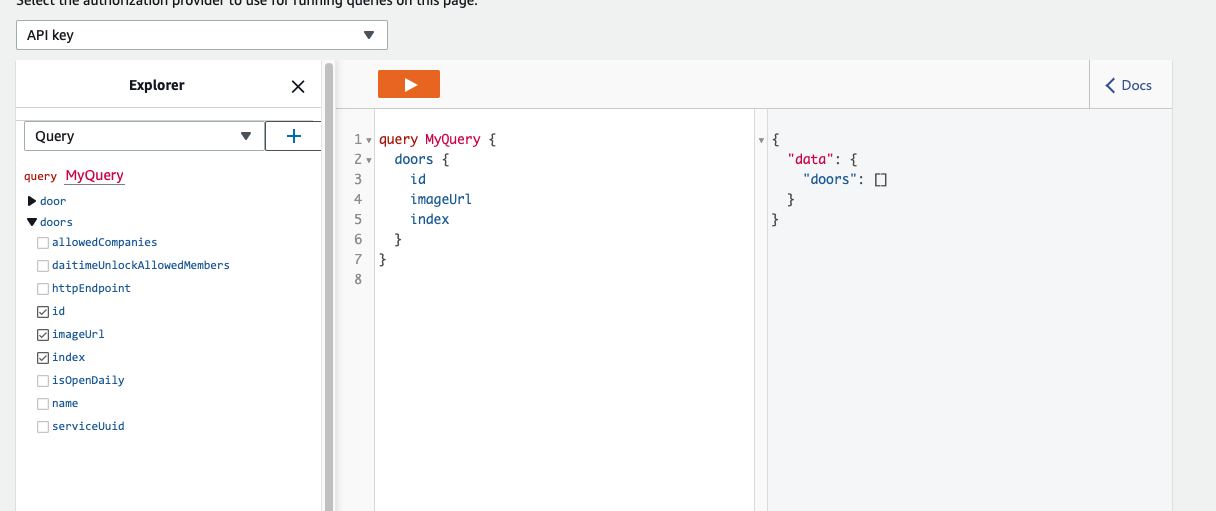Image resolution: width=1216 pixels, height=511 pixels.
Task: Check the isOpenDaily field checkbox
Action: (42, 381)
